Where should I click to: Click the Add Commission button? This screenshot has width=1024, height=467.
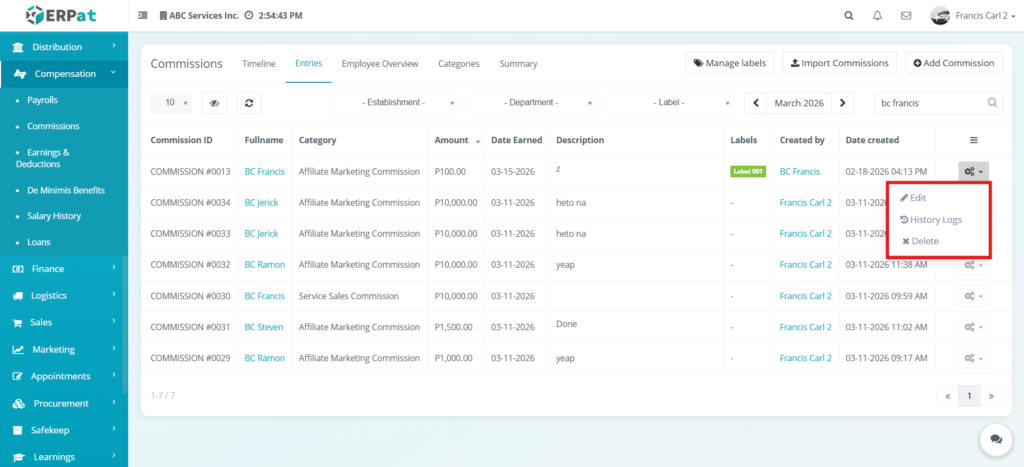click(x=954, y=63)
